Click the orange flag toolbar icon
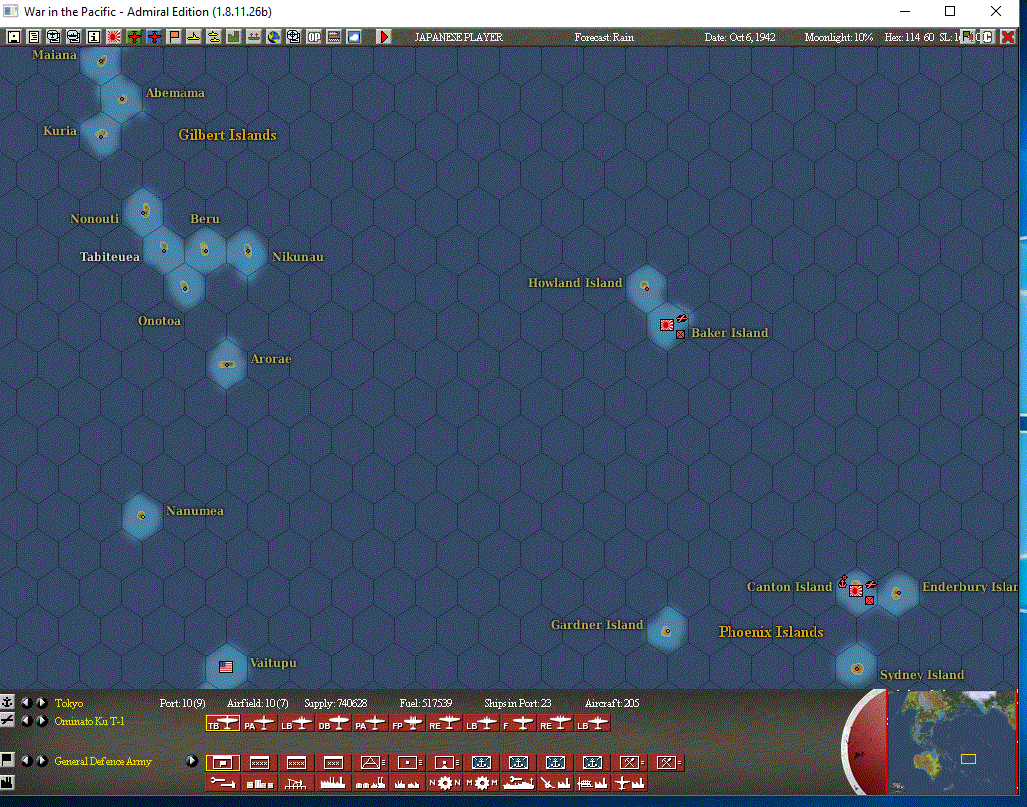Viewport: 1027px width, 807px height. pos(174,37)
